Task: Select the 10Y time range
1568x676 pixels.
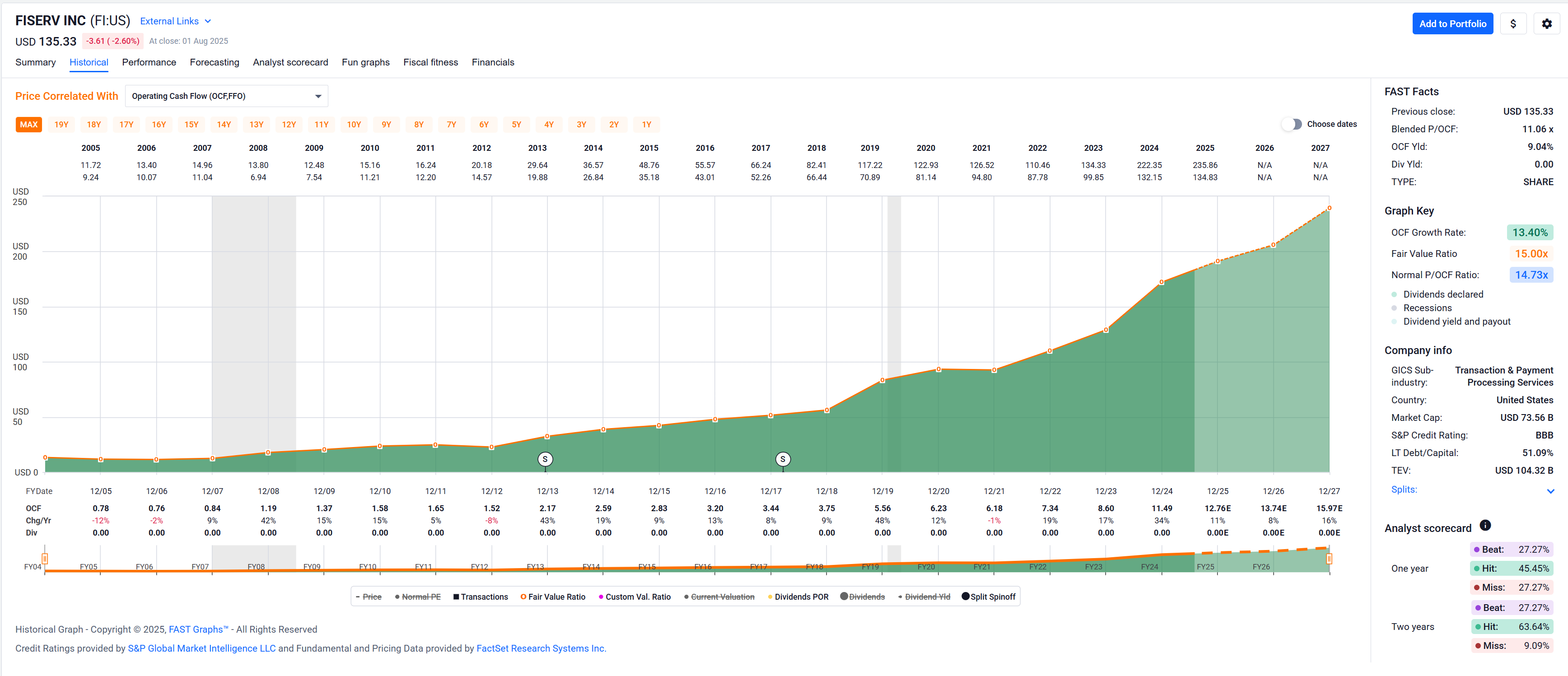Action: (x=354, y=125)
